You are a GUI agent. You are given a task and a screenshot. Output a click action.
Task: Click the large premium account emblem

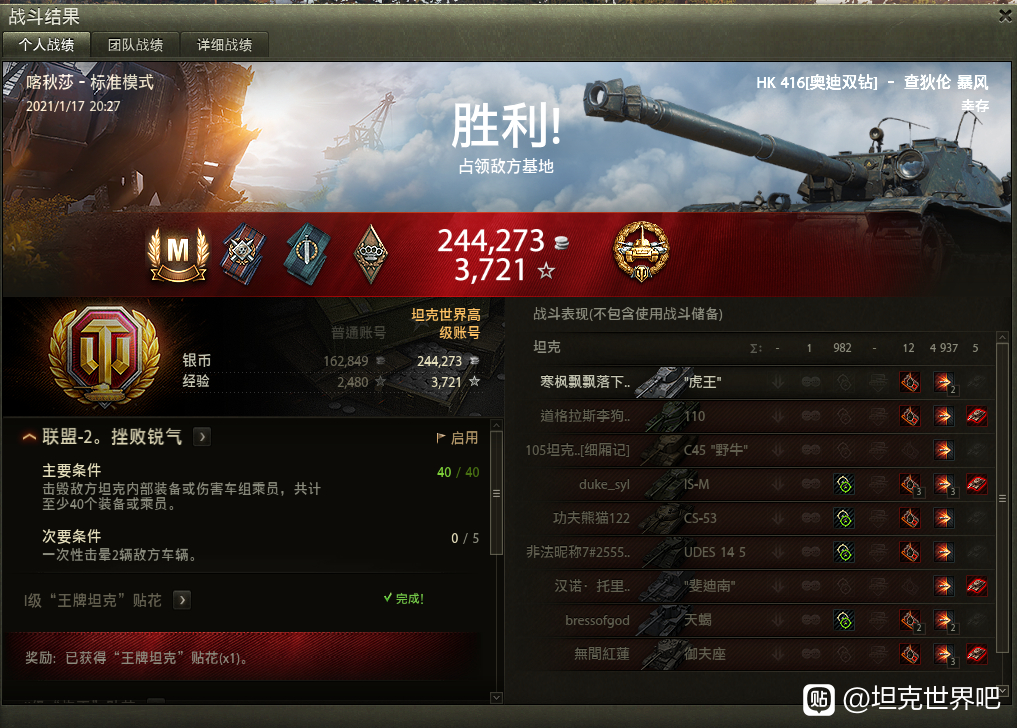tap(104, 356)
